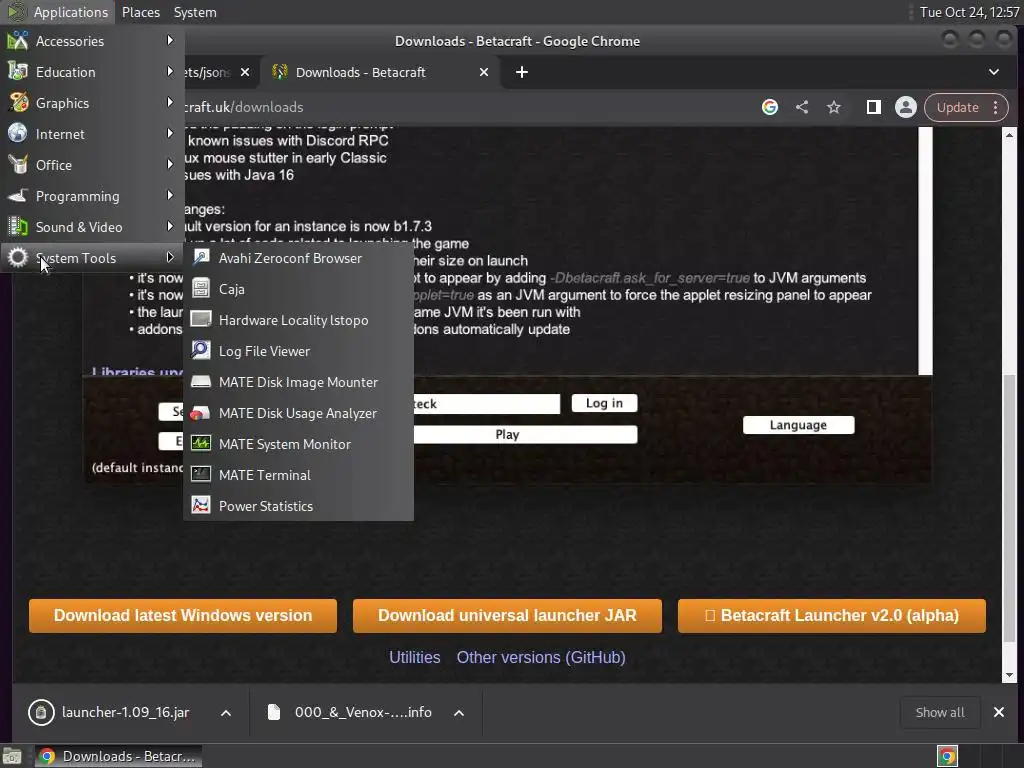This screenshot has width=1024, height=768.
Task: Open the System menu in the top panel
Action: click(195, 12)
